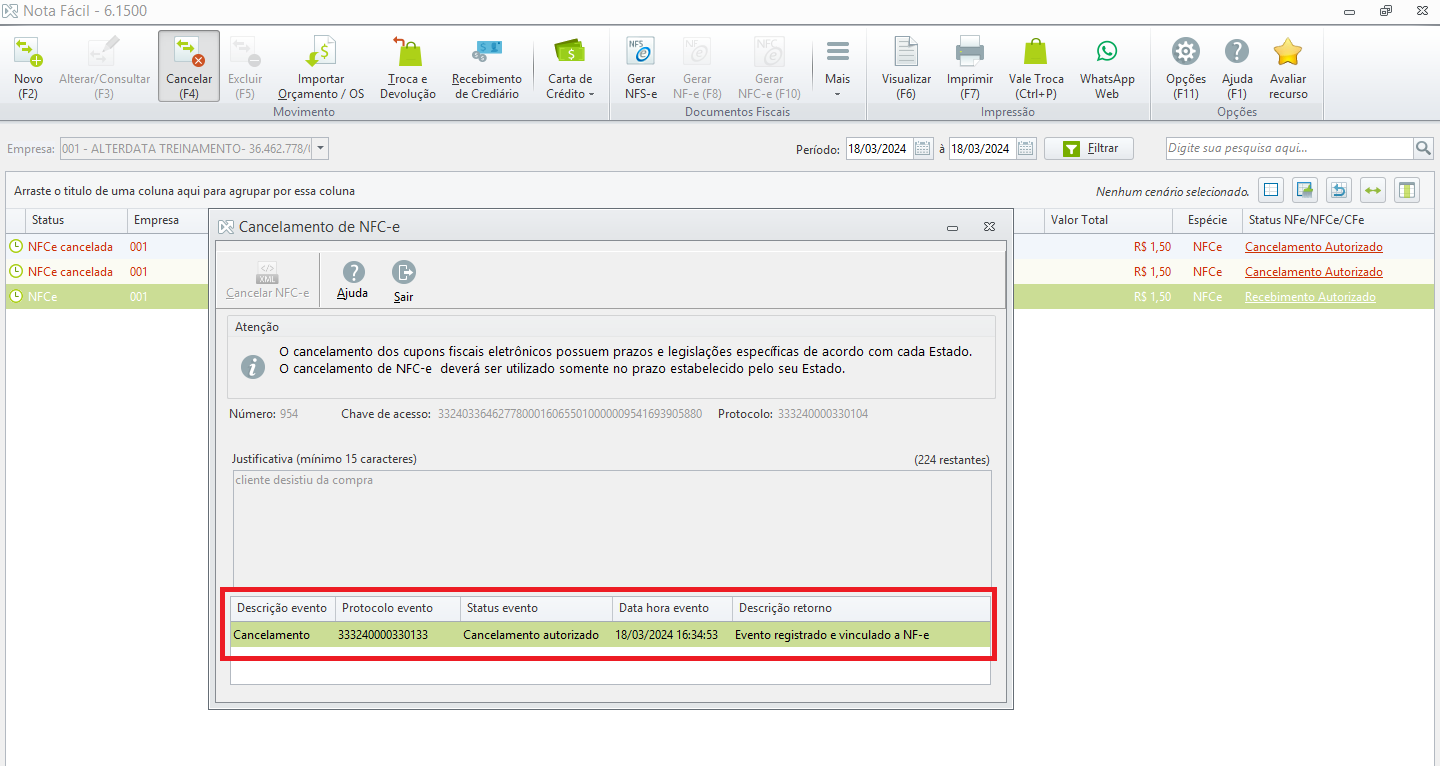This screenshot has width=1440, height=766.
Task: Click the fit columns width icon
Action: (1373, 190)
